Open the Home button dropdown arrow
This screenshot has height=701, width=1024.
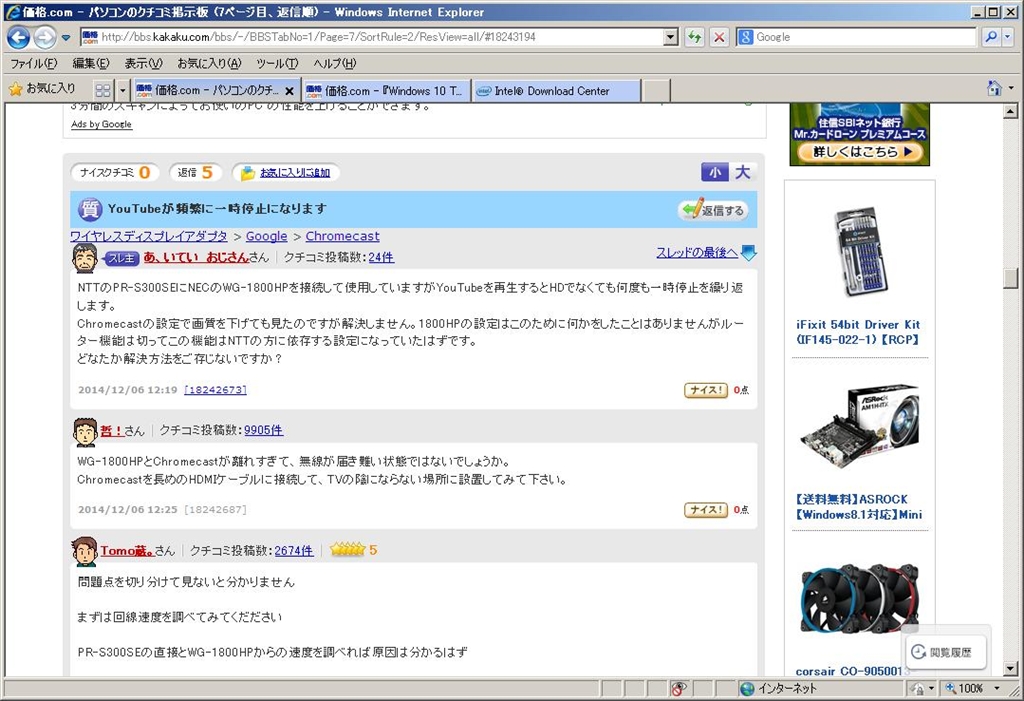tap(1011, 88)
